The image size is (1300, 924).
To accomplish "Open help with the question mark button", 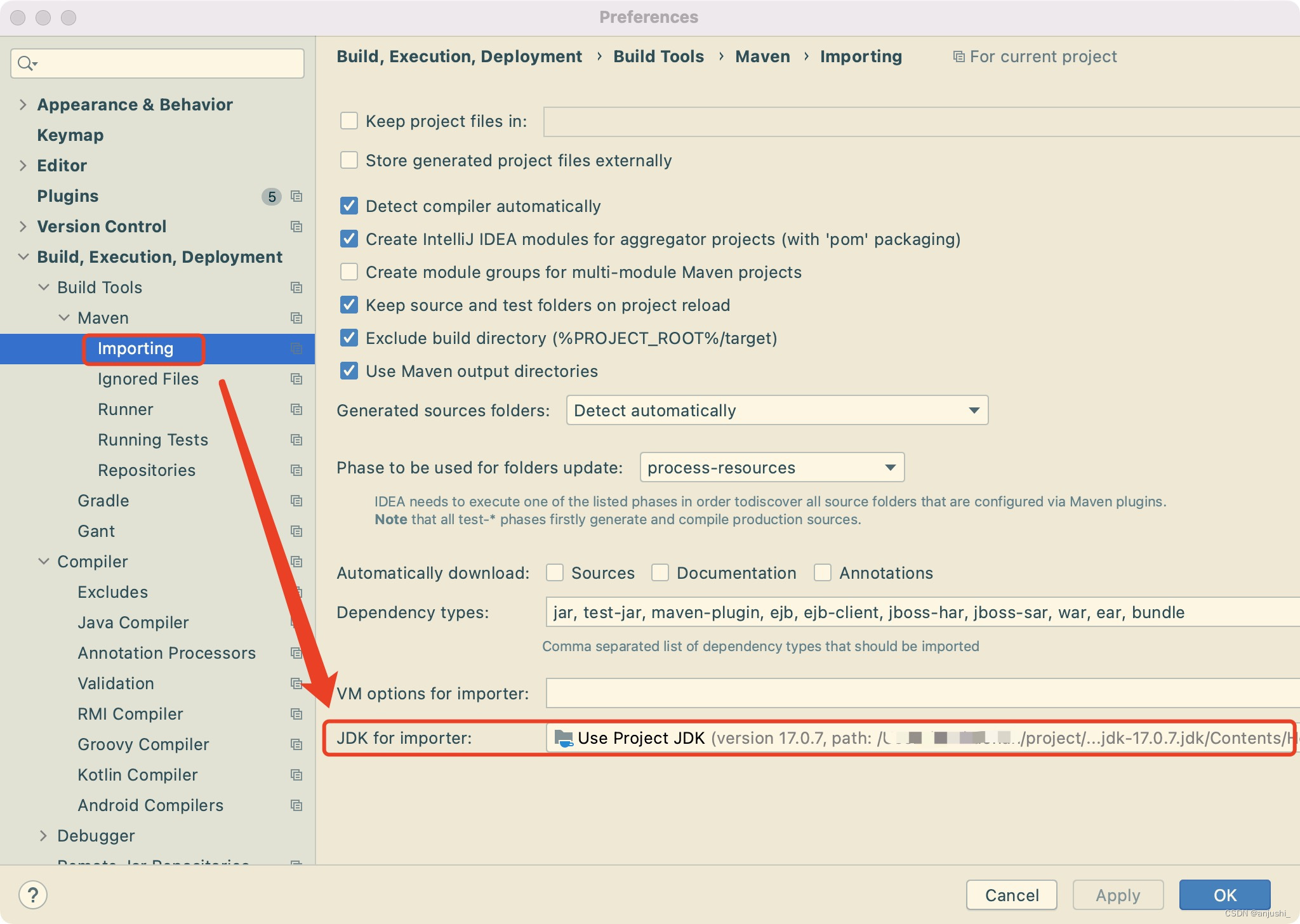I will click(x=33, y=895).
